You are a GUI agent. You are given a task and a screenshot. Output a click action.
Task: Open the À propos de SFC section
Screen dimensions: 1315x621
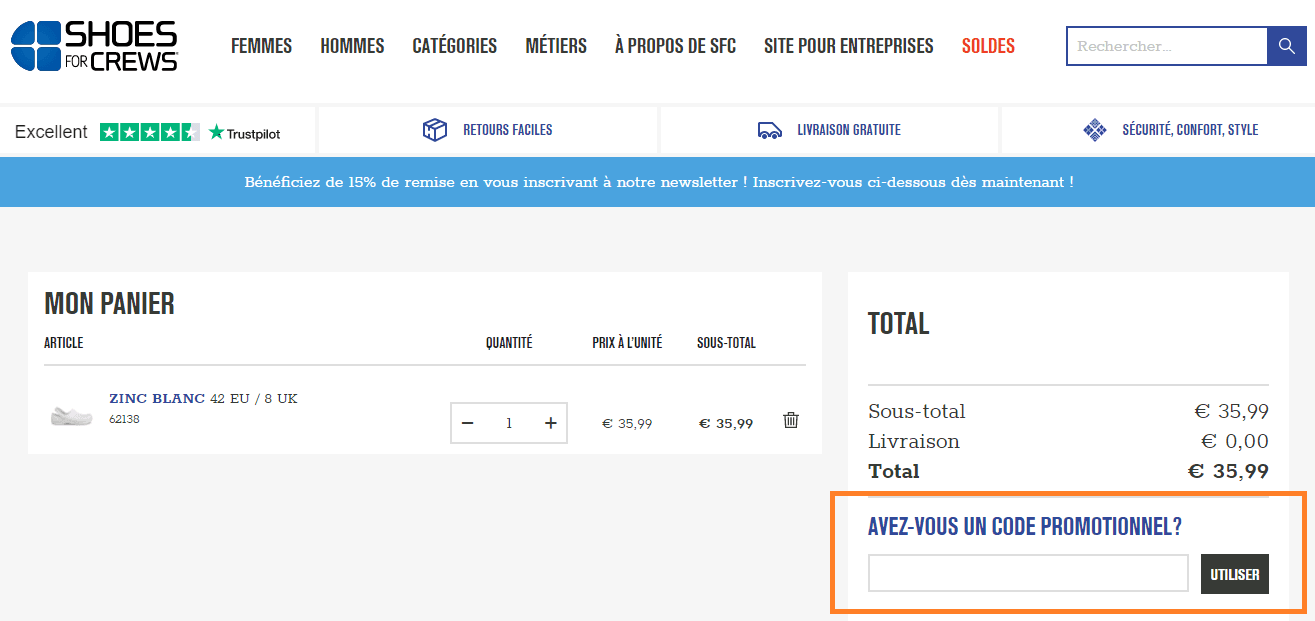tap(675, 45)
